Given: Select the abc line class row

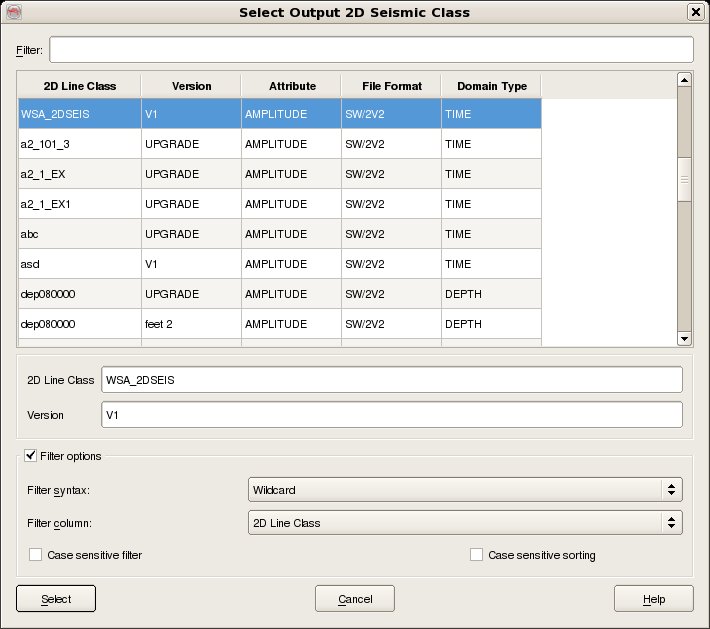Looking at the screenshot, I should point(80,234).
